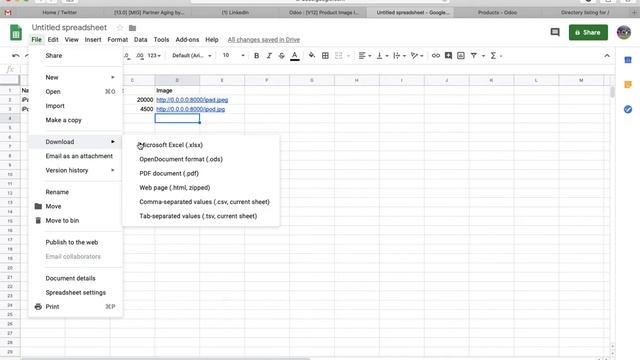Click the move-to-folder icon beside the title
The width and height of the screenshot is (640, 360).
(x=132, y=28)
